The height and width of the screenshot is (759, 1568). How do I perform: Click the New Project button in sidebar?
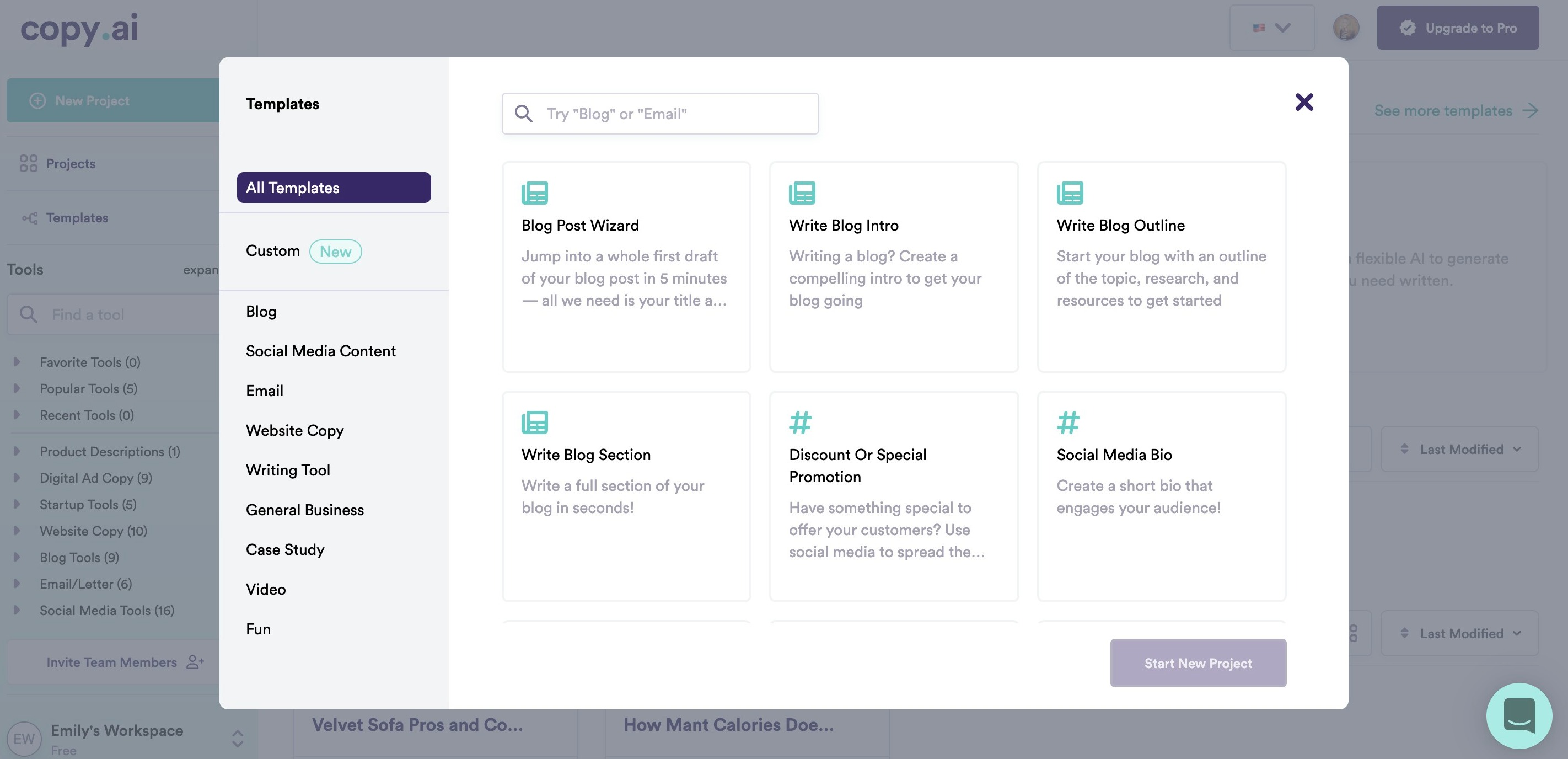[113, 100]
